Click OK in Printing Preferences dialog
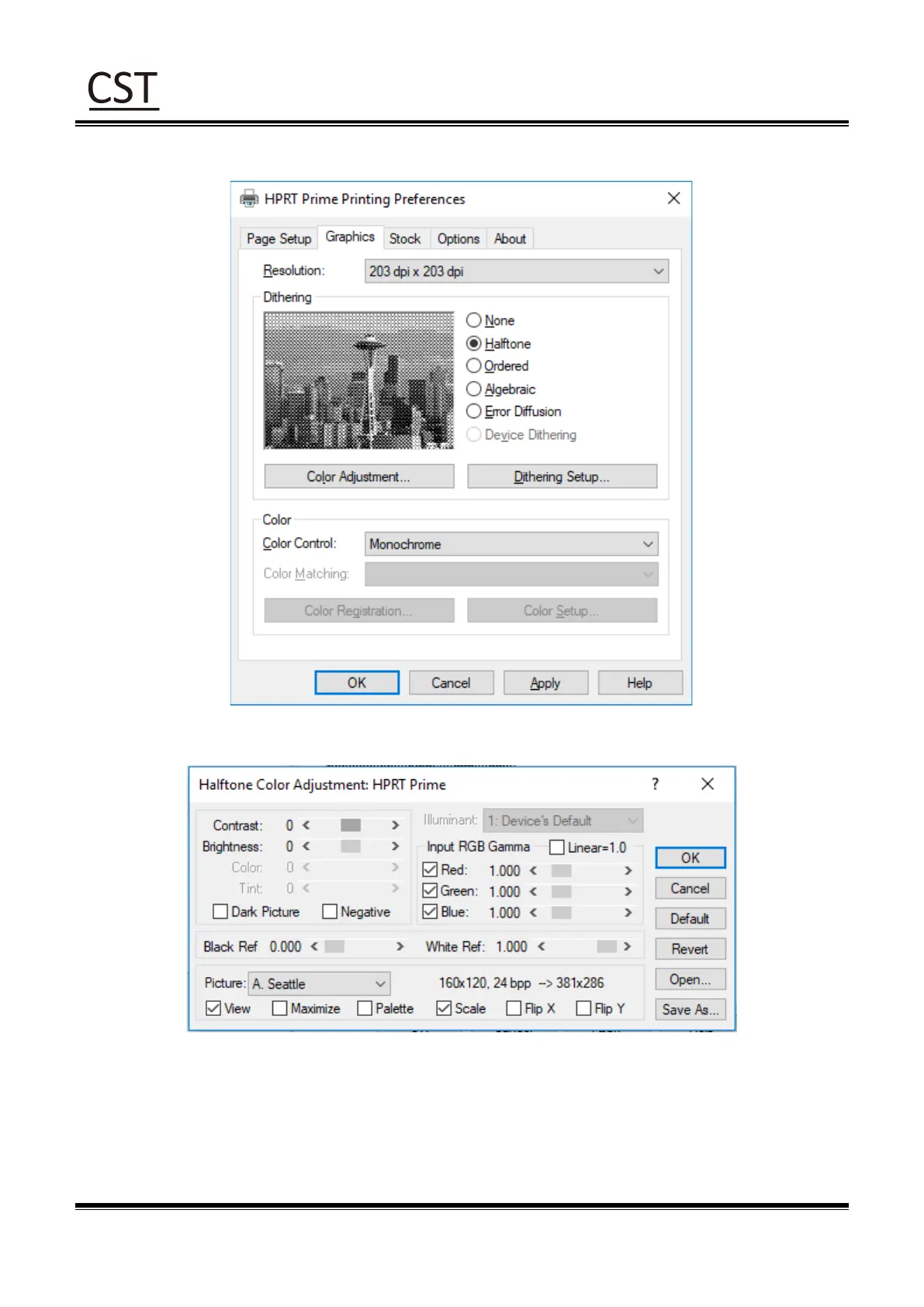This screenshot has height=1307, width=924. 357,683
